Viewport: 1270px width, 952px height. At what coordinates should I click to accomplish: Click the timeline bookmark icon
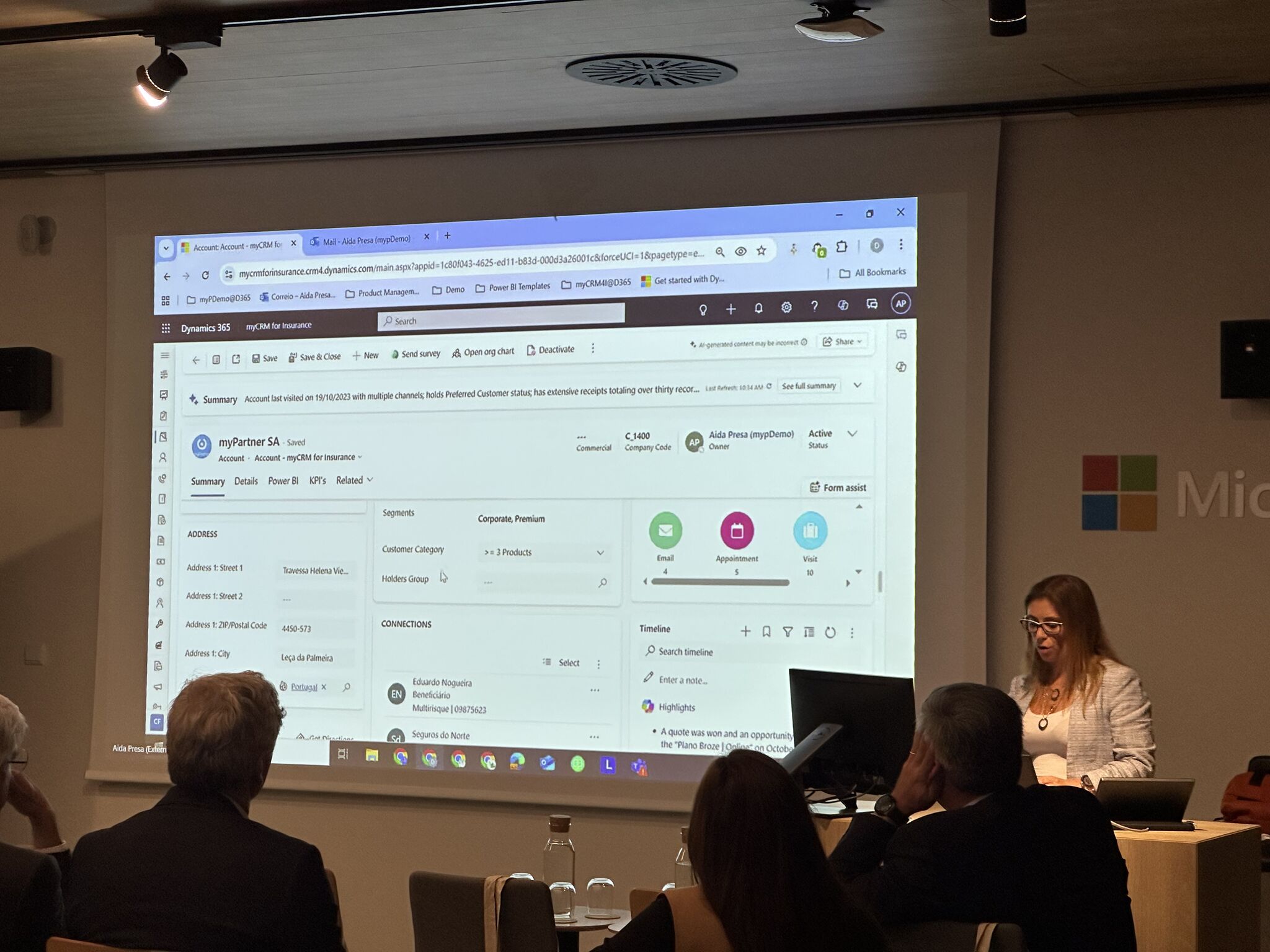(766, 632)
